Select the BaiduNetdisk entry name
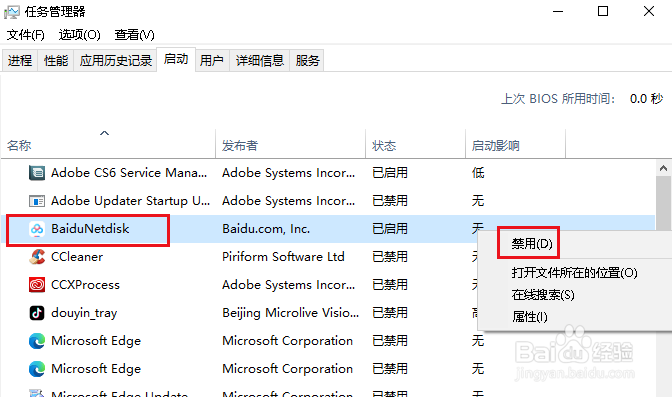672x397 pixels. point(90,229)
